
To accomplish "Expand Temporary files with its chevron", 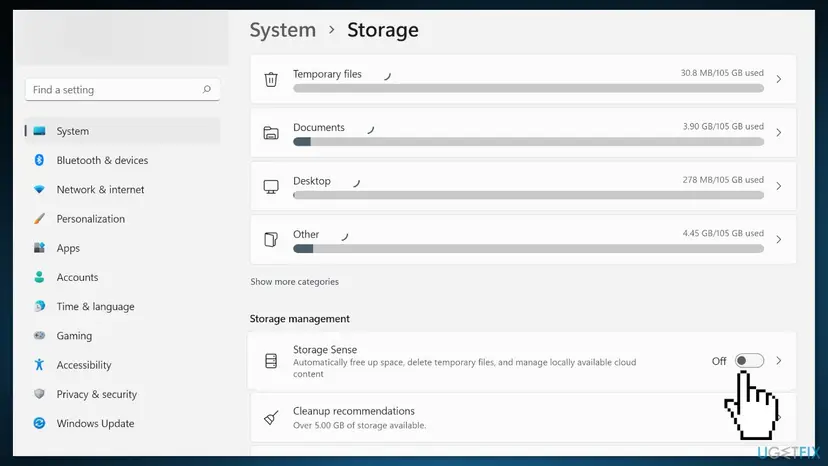I will tap(779, 79).
